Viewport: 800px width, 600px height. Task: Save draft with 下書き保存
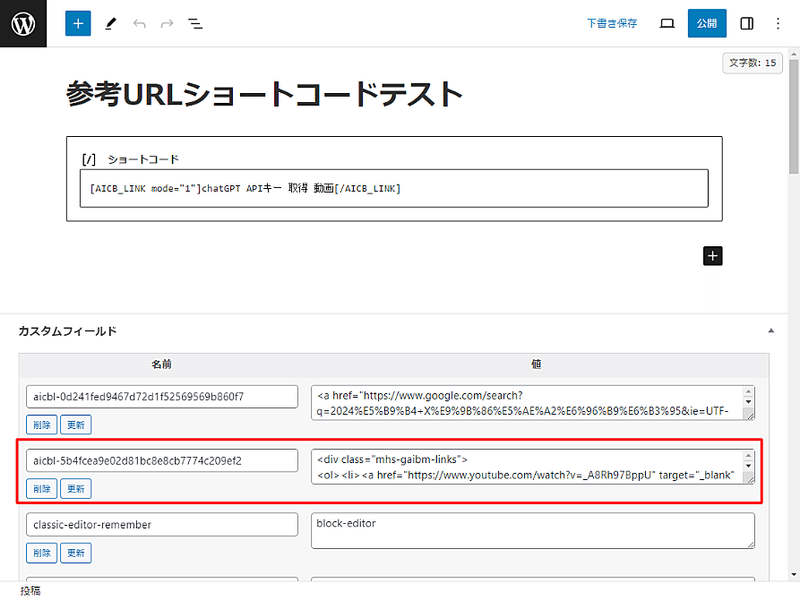(612, 23)
